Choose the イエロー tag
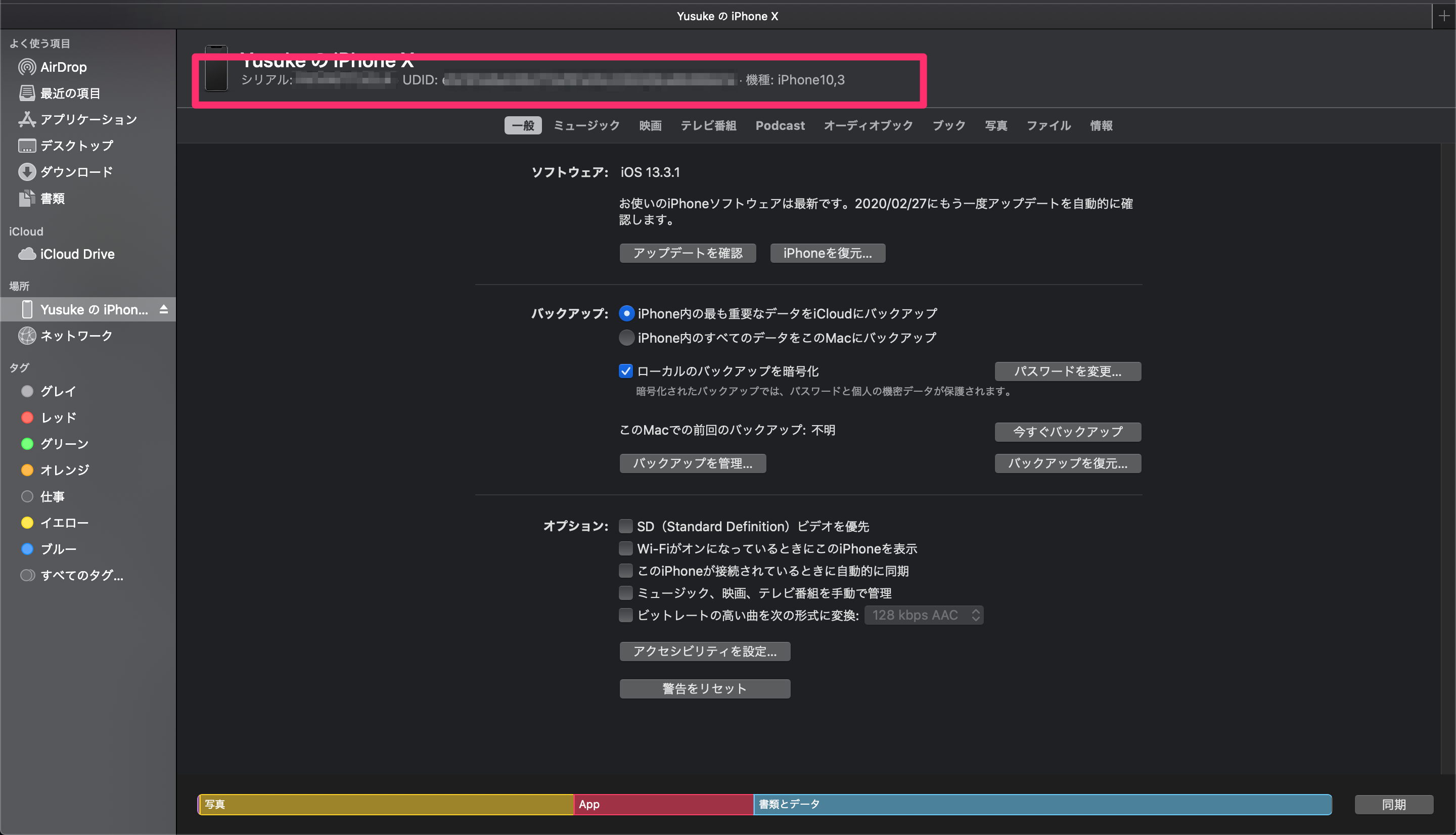 (x=64, y=523)
